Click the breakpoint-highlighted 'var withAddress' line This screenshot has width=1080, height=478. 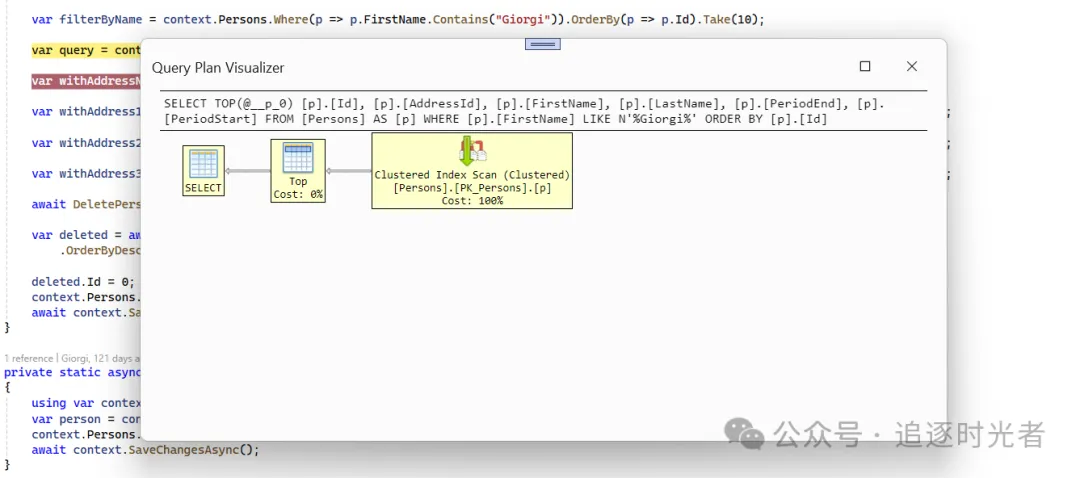point(86,81)
